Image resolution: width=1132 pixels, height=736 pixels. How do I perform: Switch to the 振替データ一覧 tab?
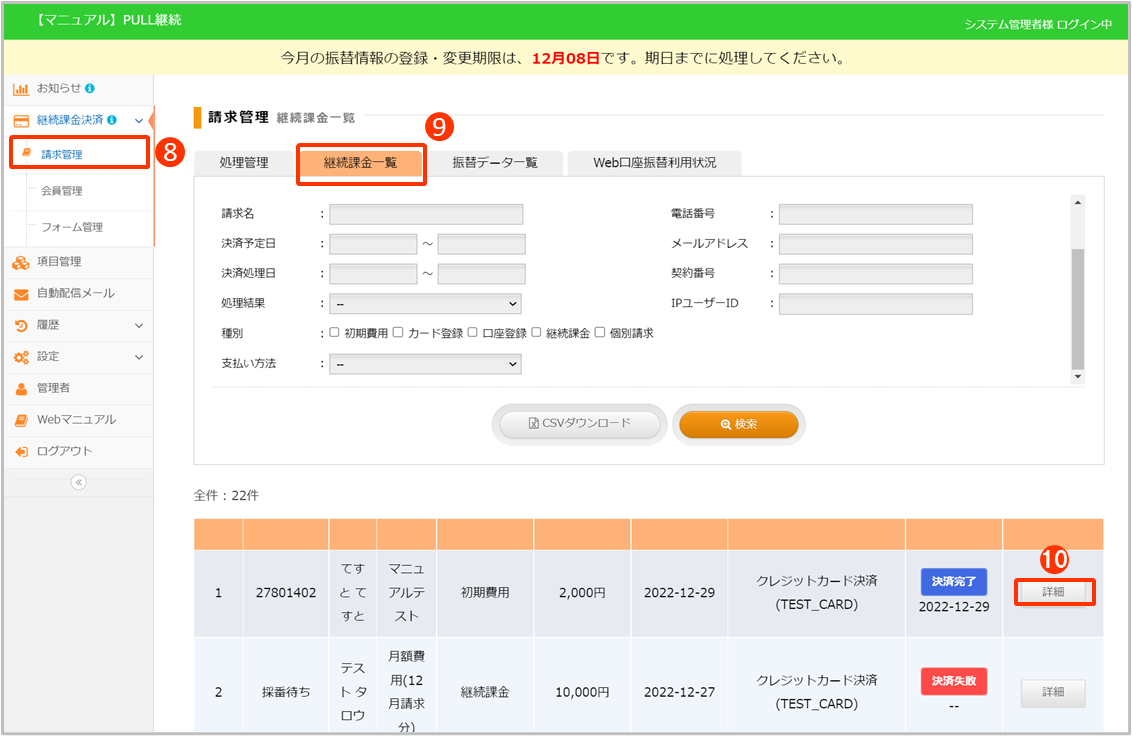click(x=494, y=163)
